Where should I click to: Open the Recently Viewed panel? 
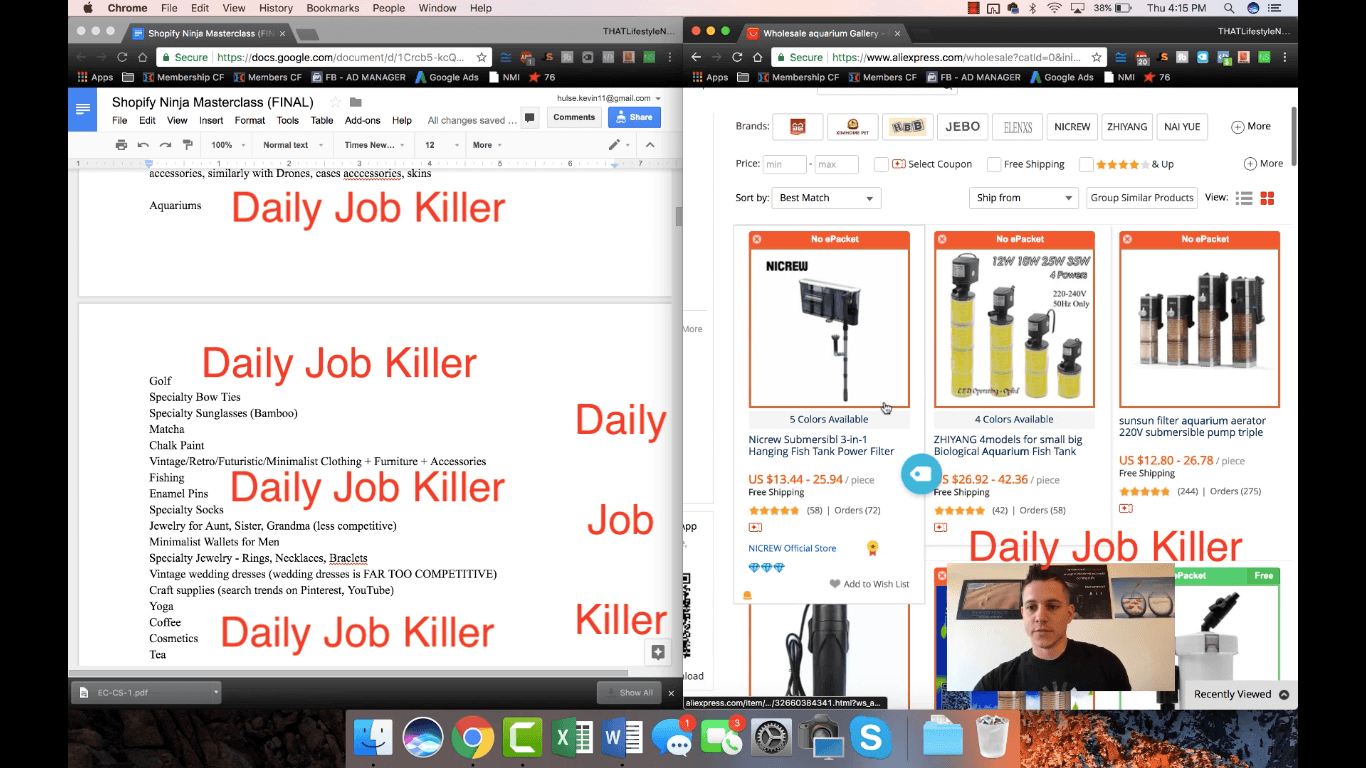[x=1241, y=694]
